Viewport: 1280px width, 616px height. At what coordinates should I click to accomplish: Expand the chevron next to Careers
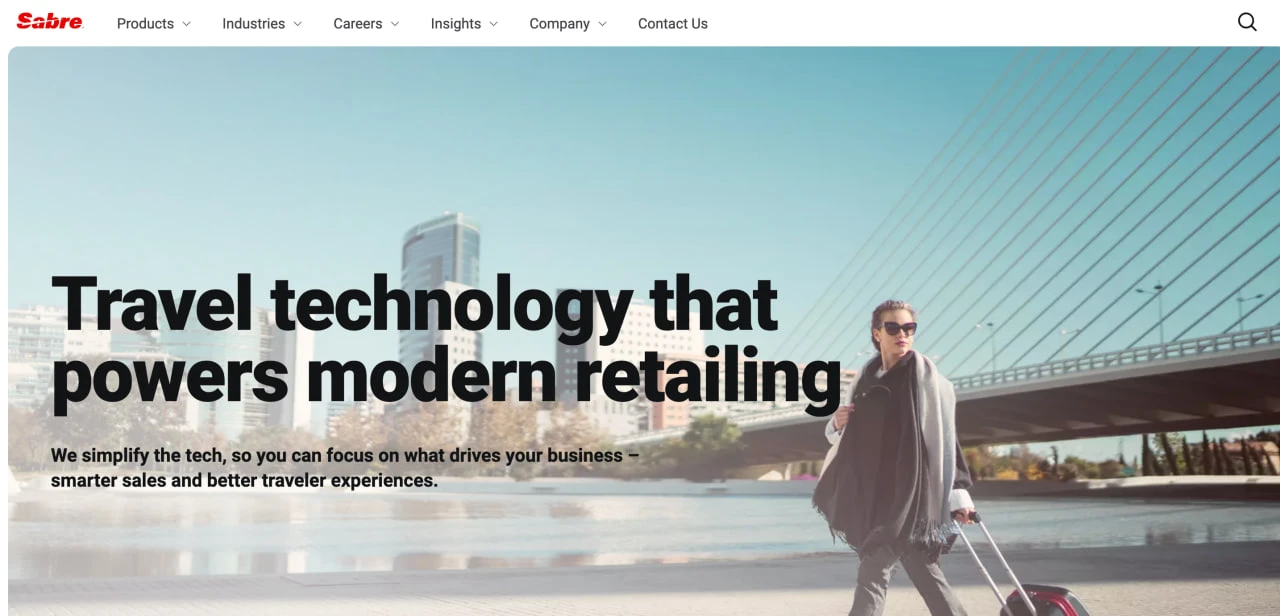[x=394, y=24]
